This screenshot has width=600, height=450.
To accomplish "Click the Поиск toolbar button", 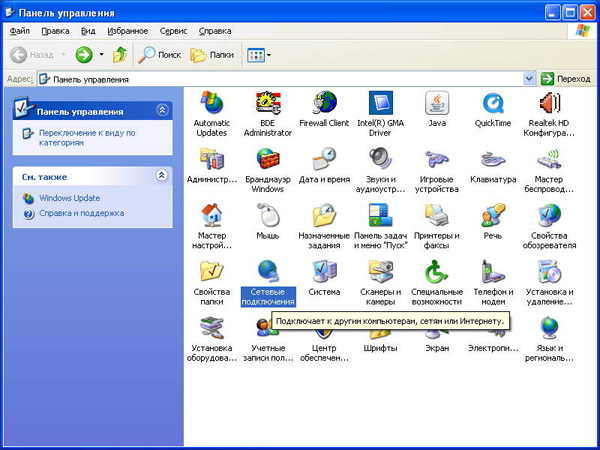I will point(160,55).
